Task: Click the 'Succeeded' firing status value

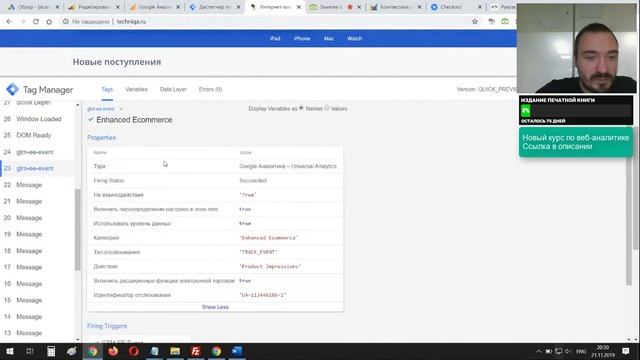Action: tap(253, 180)
